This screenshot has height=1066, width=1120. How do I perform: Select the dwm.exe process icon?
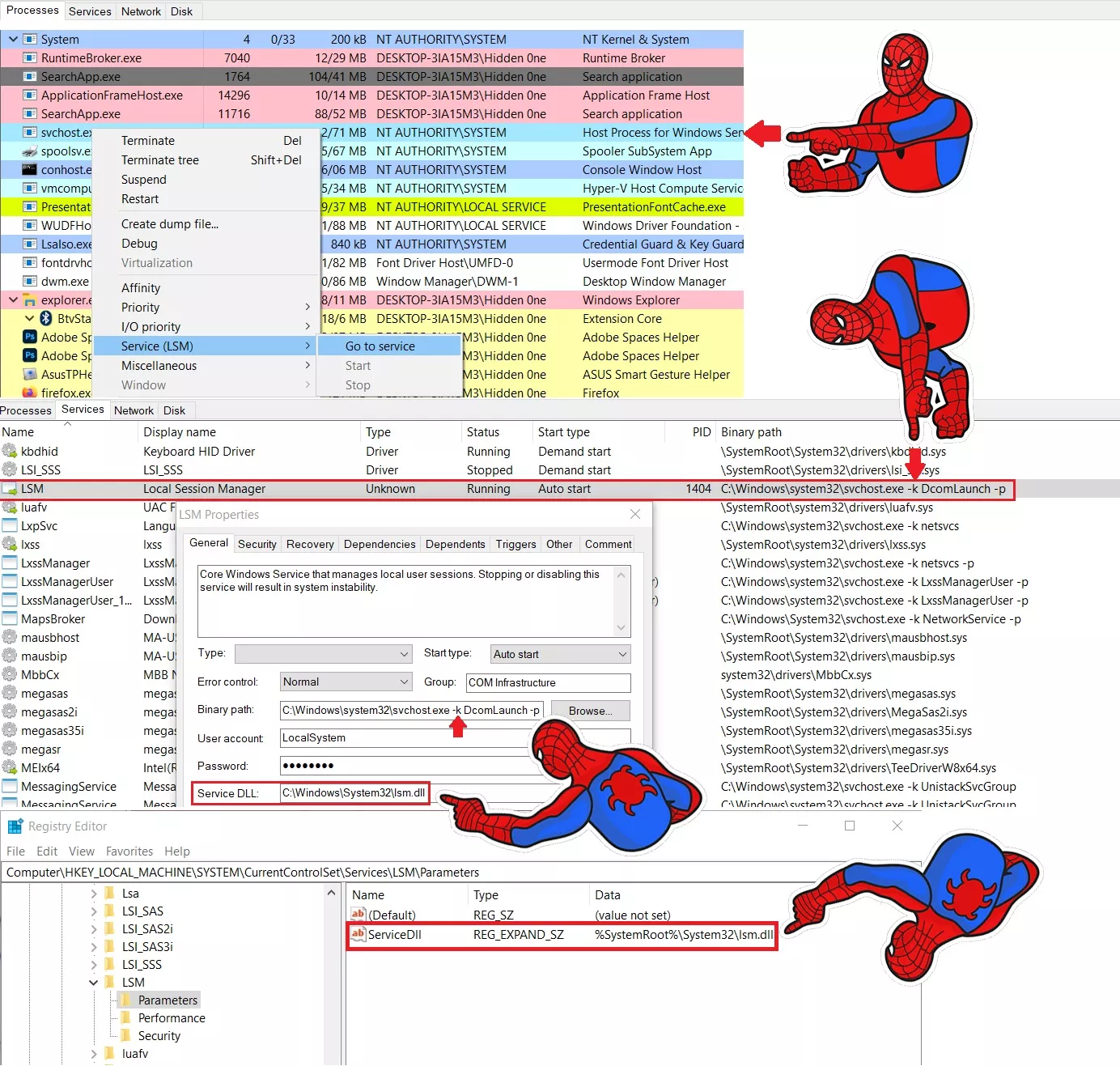click(30, 281)
